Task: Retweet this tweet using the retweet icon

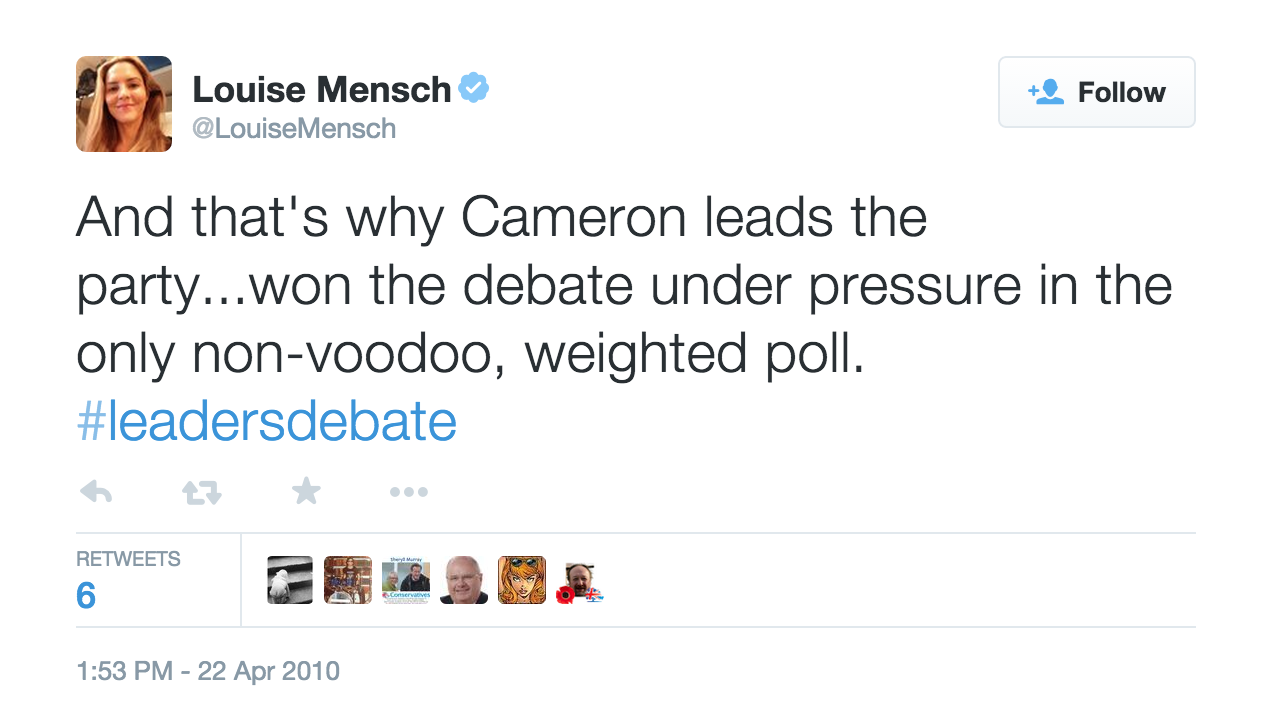Action: point(201,491)
